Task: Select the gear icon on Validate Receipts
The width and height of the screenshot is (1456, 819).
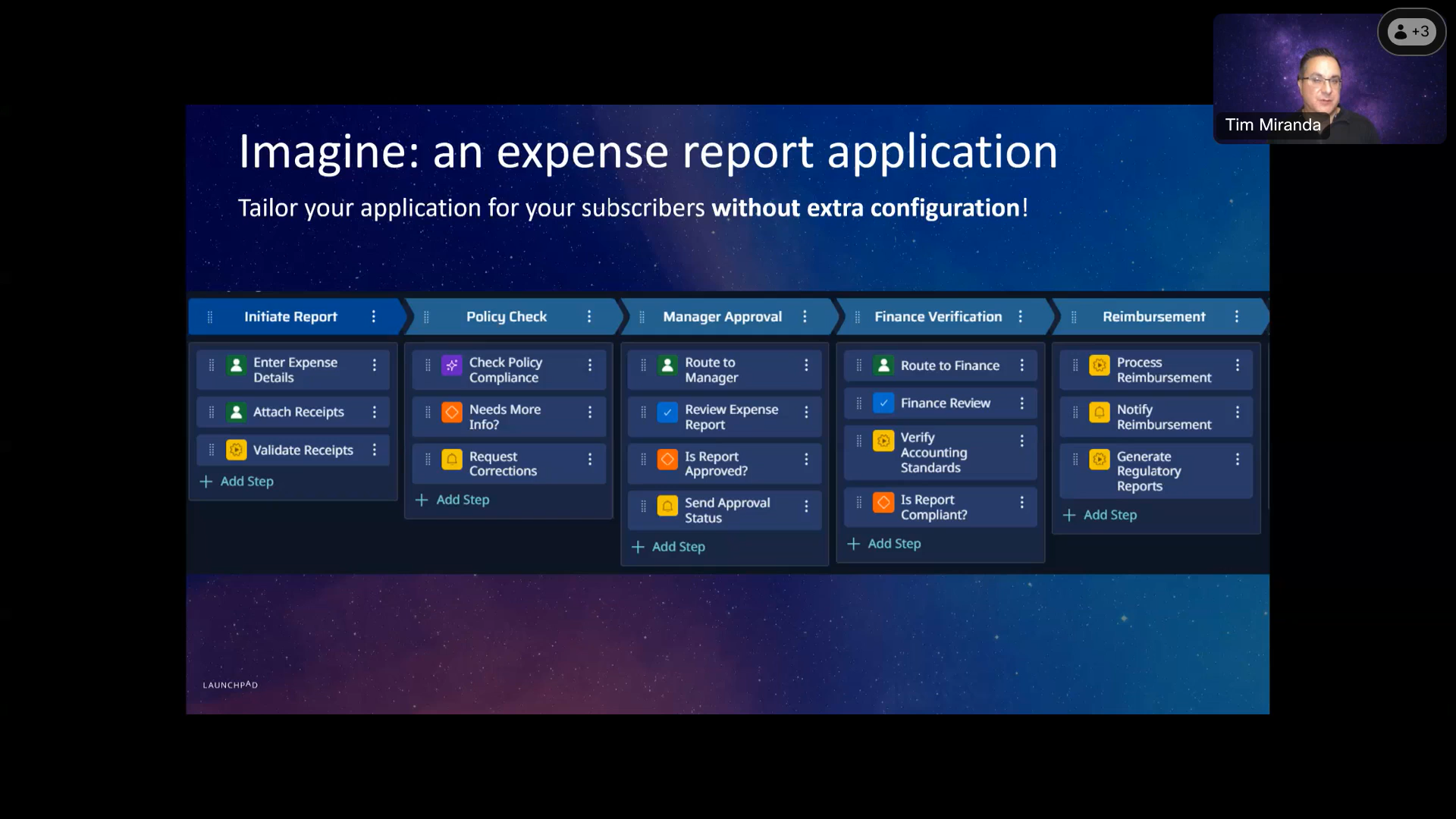Action: click(x=235, y=450)
